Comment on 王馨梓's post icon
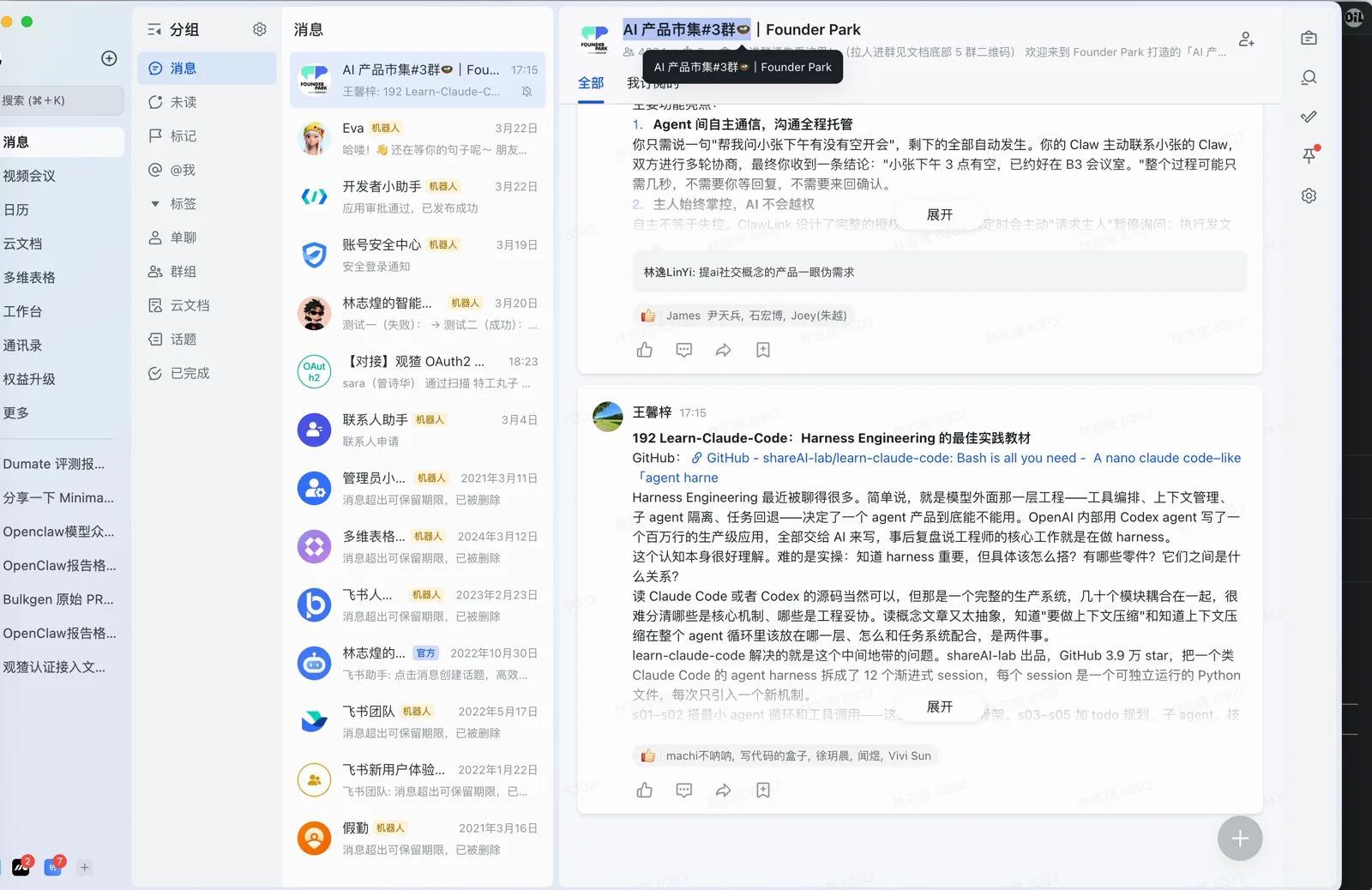The width and height of the screenshot is (1372, 890). tap(684, 791)
